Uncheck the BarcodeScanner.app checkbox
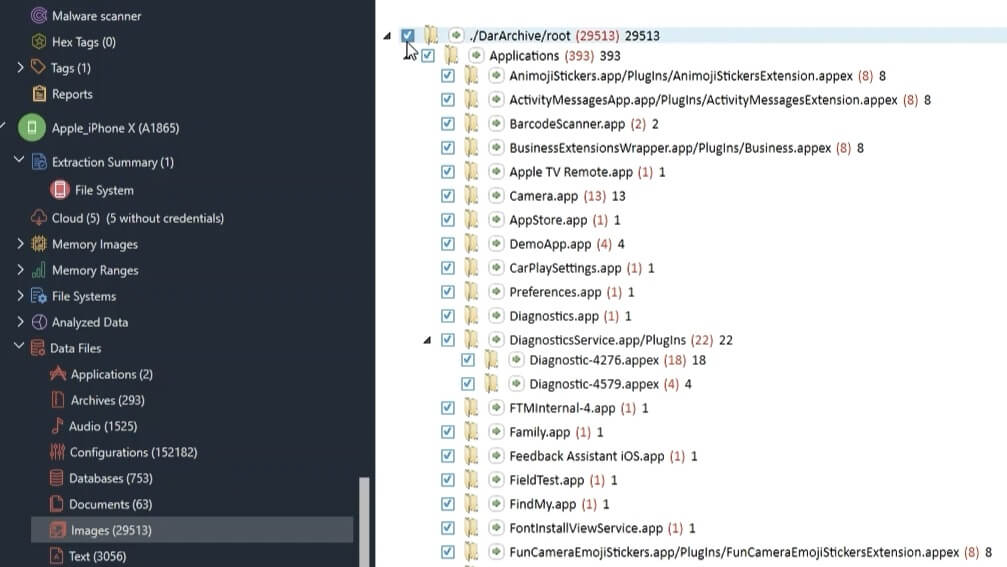The height and width of the screenshot is (567, 1007). [448, 124]
